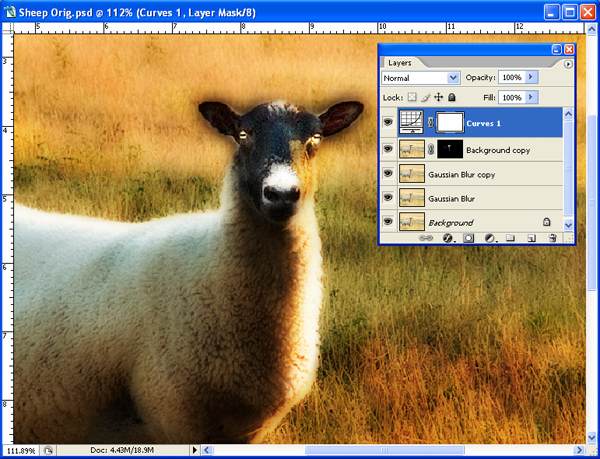Image resolution: width=600 pixels, height=459 pixels.
Task: Open the Layers panel flyout menu
Action: [568, 64]
